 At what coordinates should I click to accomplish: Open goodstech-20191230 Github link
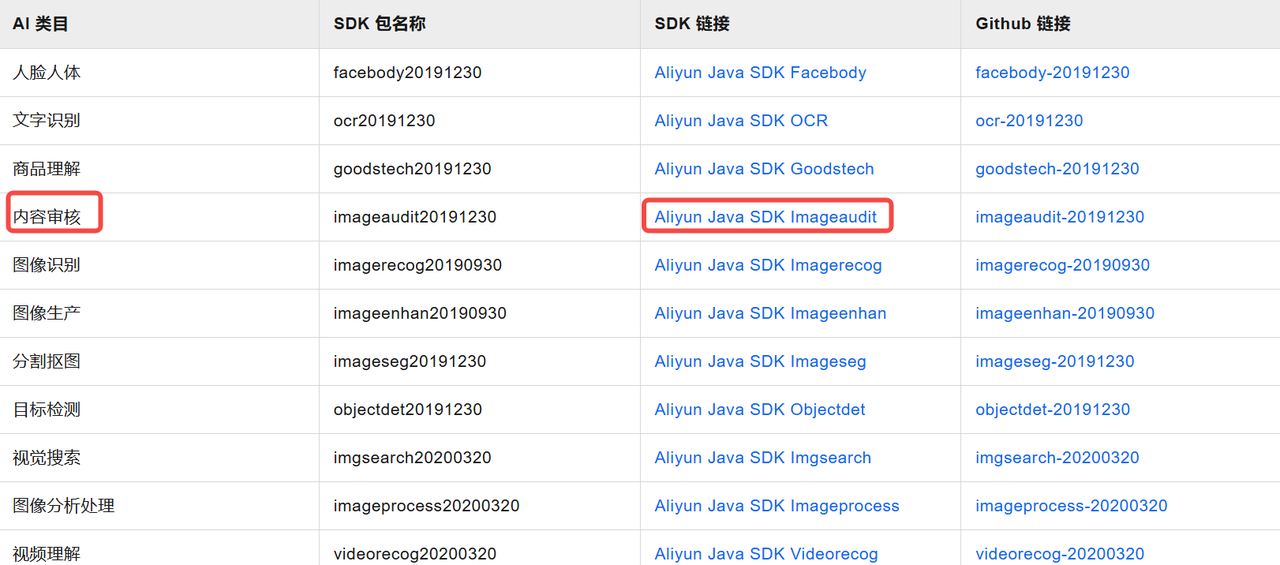[x=1057, y=168]
